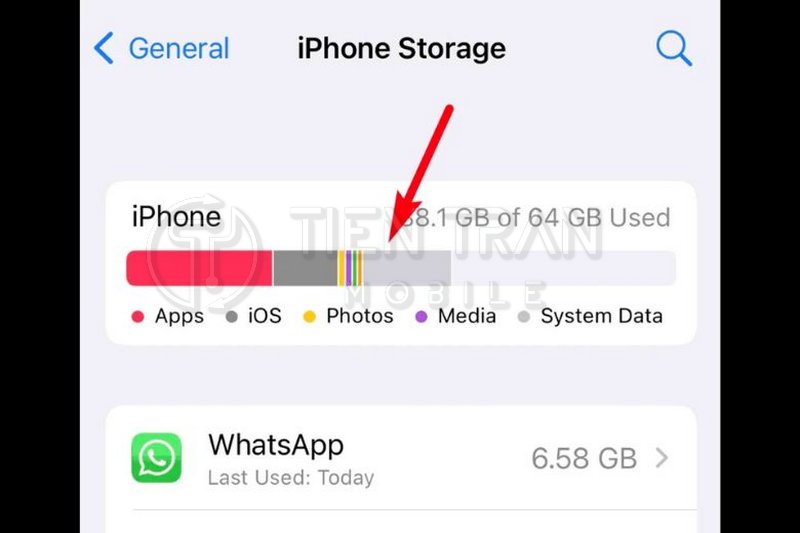Viewport: 800px width, 533px height.
Task: Select the Photos legend label
Action: (360, 316)
